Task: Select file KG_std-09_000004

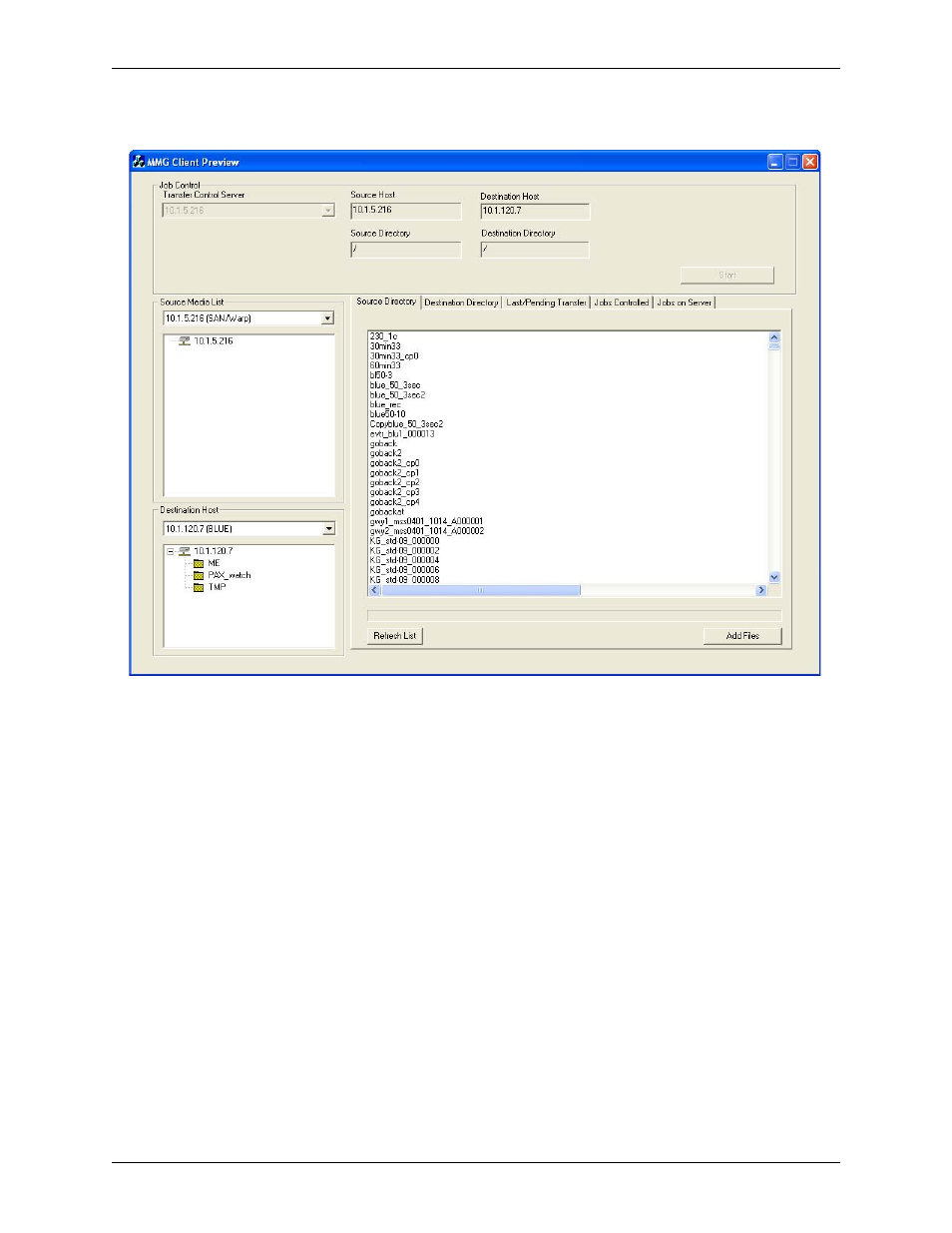Action: click(x=404, y=561)
